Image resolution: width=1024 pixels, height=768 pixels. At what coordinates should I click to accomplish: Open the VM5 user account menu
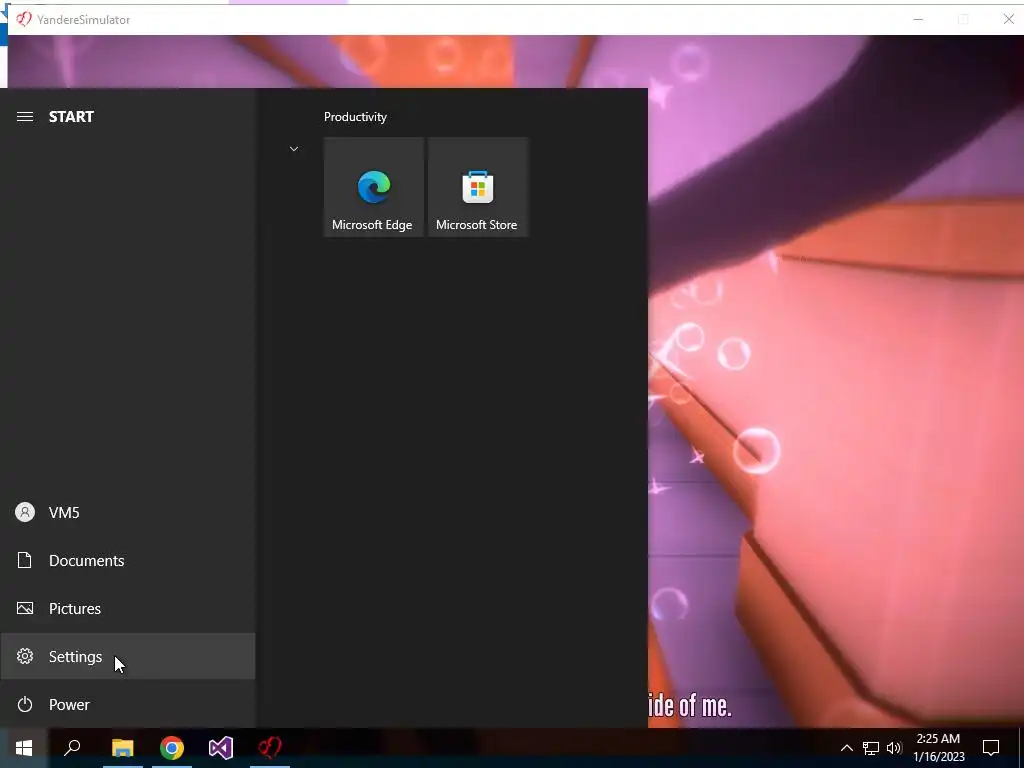128,513
